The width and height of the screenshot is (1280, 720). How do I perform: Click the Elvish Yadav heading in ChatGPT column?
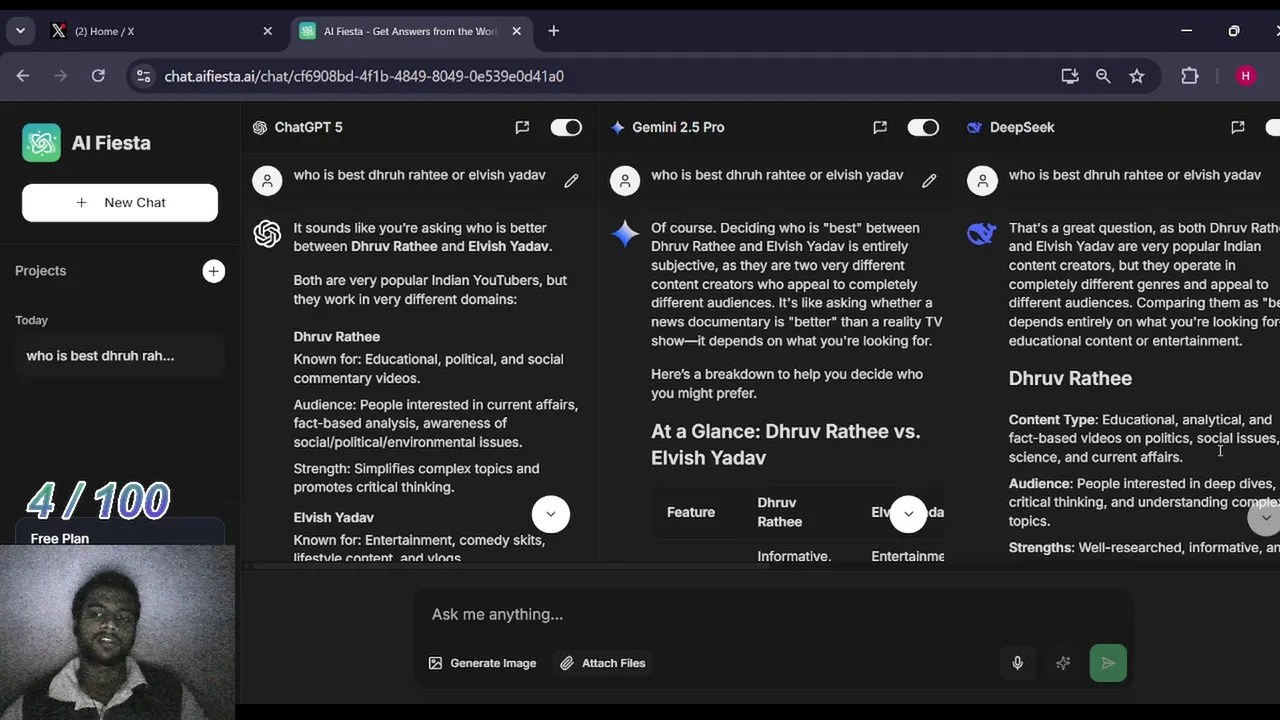point(333,517)
